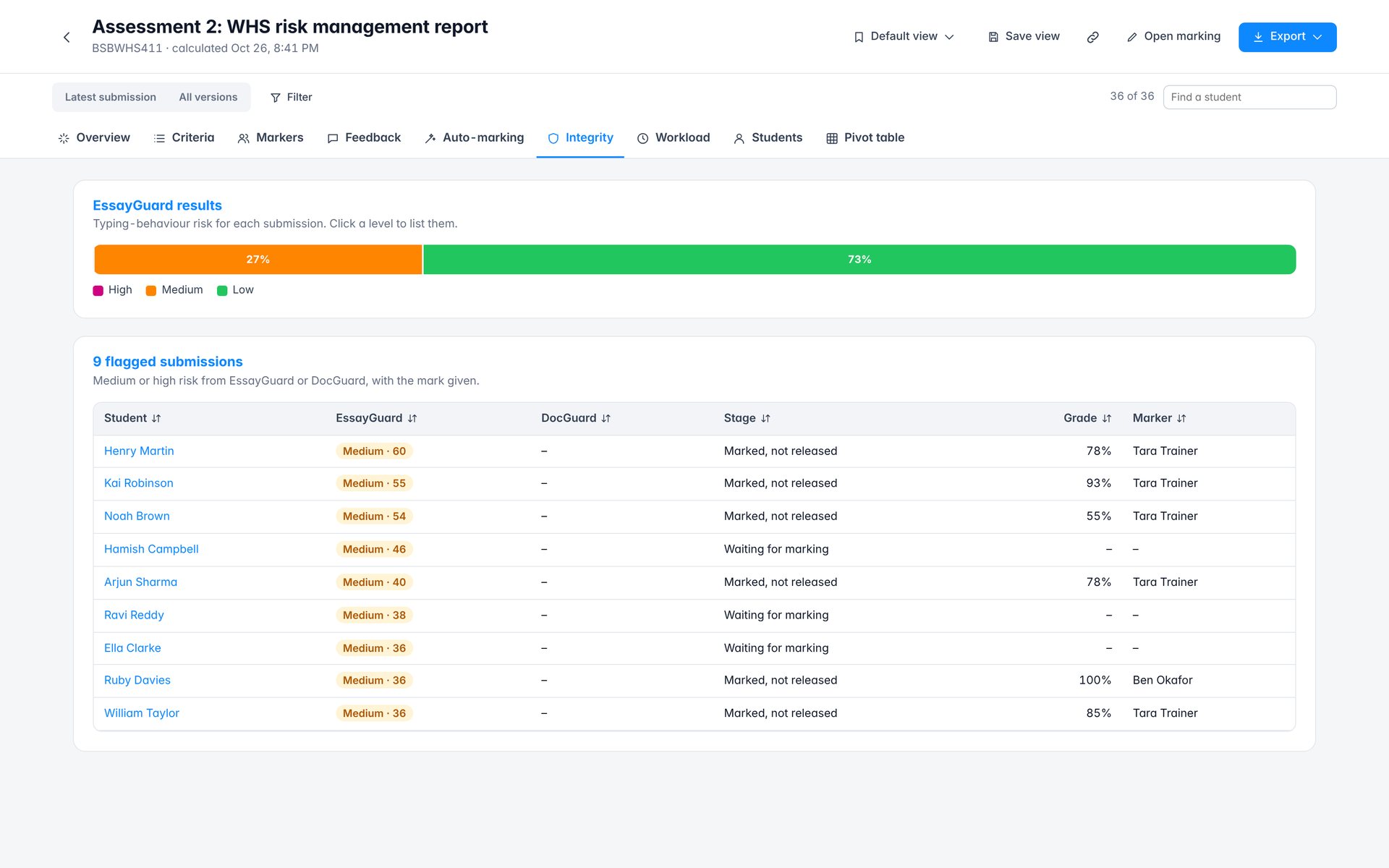Click the Integrity shield icon

(553, 138)
